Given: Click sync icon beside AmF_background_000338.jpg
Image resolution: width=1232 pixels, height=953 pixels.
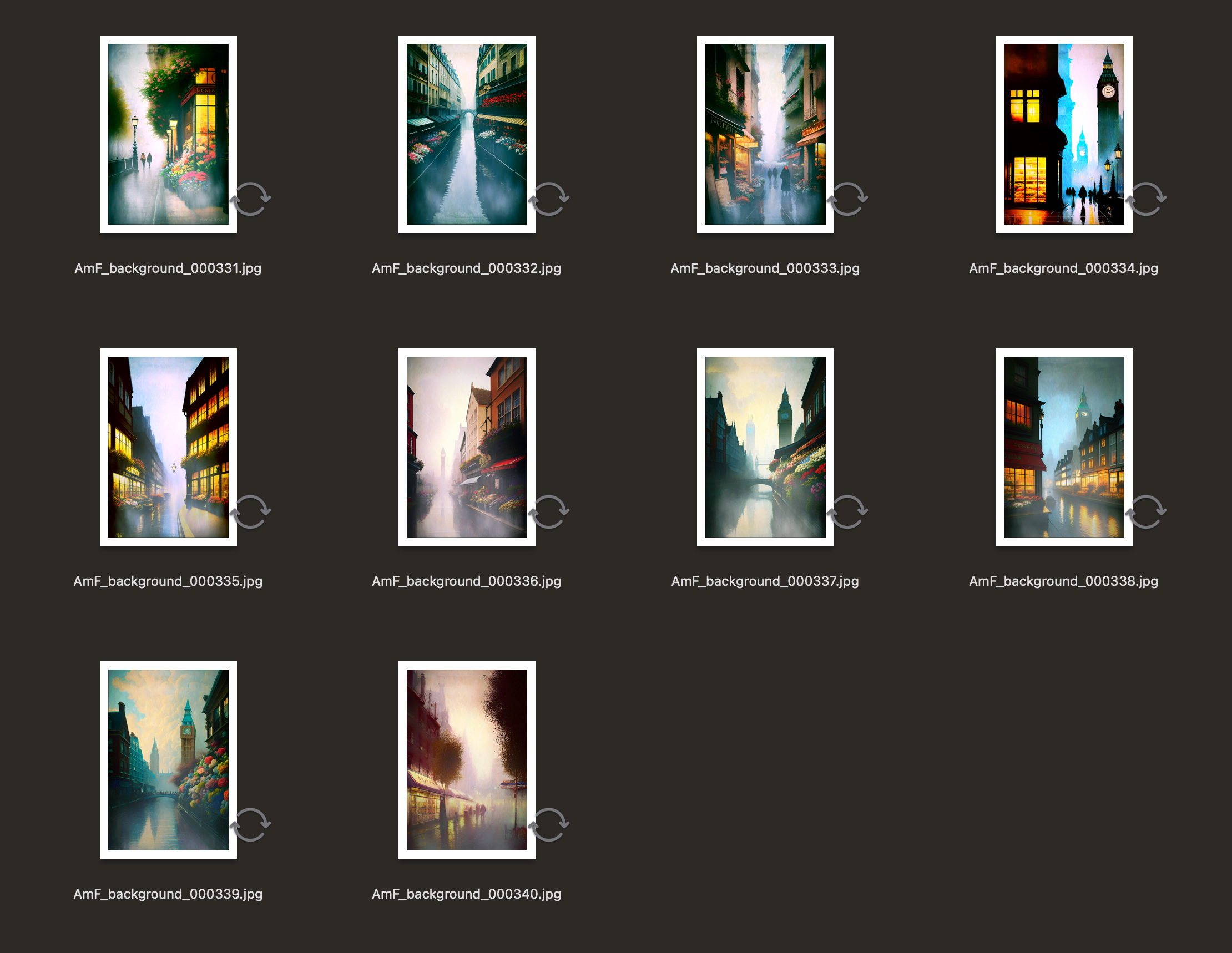Looking at the screenshot, I should (x=1146, y=512).
